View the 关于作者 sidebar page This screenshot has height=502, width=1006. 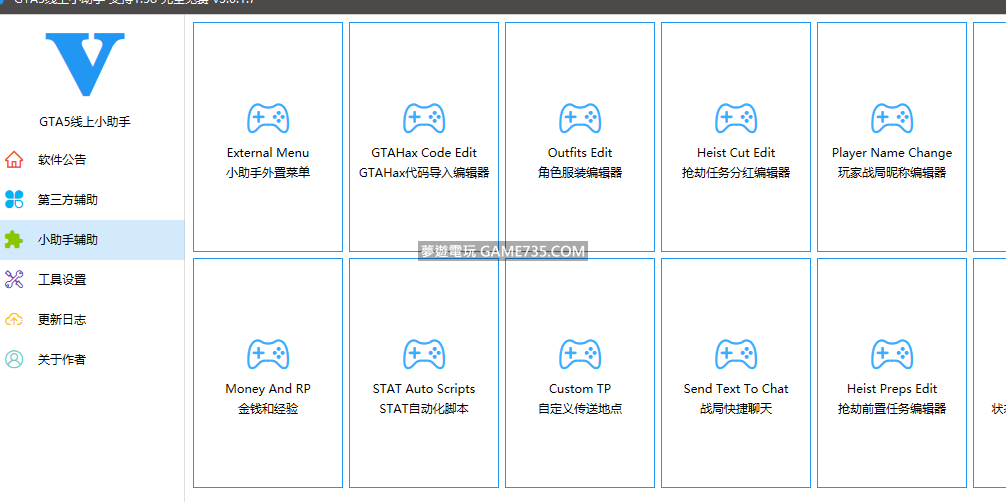pos(92,359)
